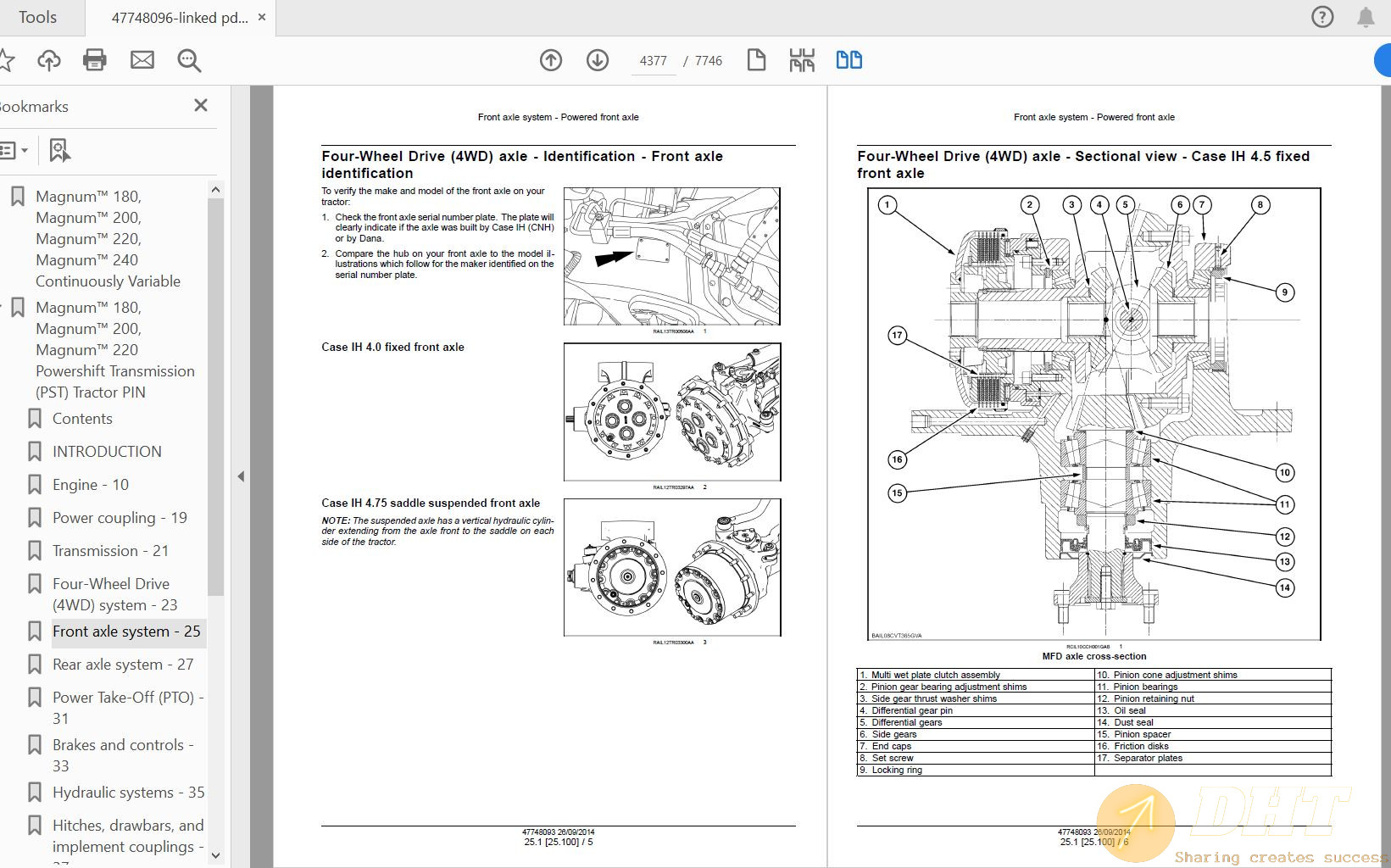This screenshot has height=868, width=1391.
Task: Open Four-Wheel Drive (4WD) system - 23 bookmark
Action: pos(114,594)
